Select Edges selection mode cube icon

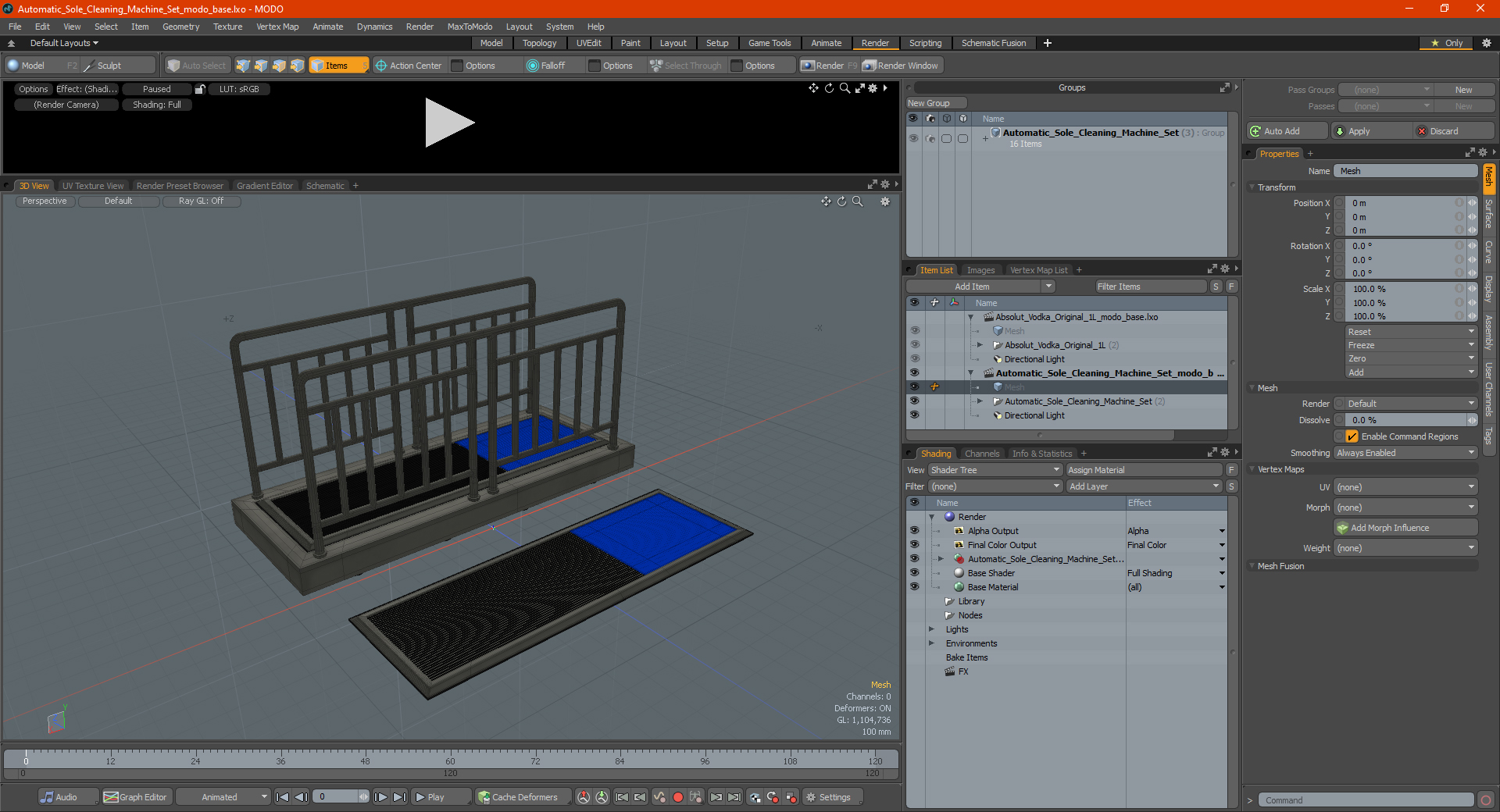pos(261,66)
